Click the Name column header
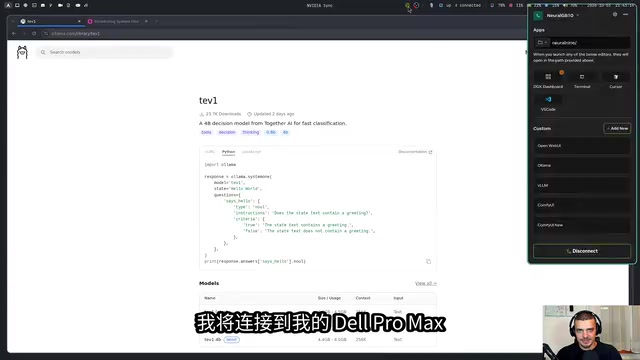 (x=210, y=298)
